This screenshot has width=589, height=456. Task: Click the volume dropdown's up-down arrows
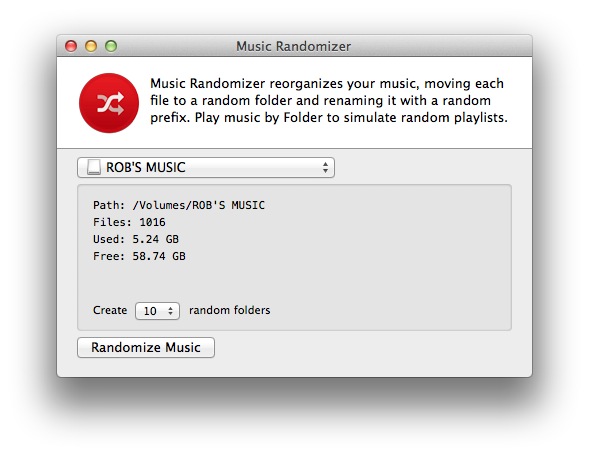click(x=325, y=168)
